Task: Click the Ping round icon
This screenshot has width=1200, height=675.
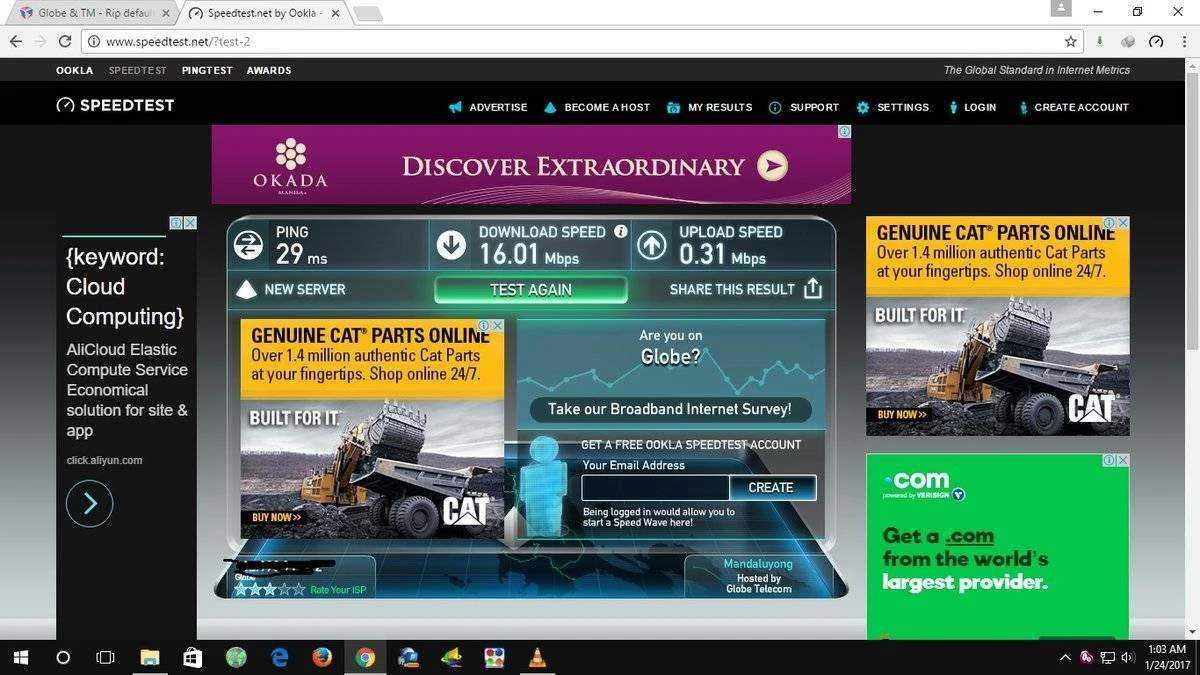Action: click(248, 244)
